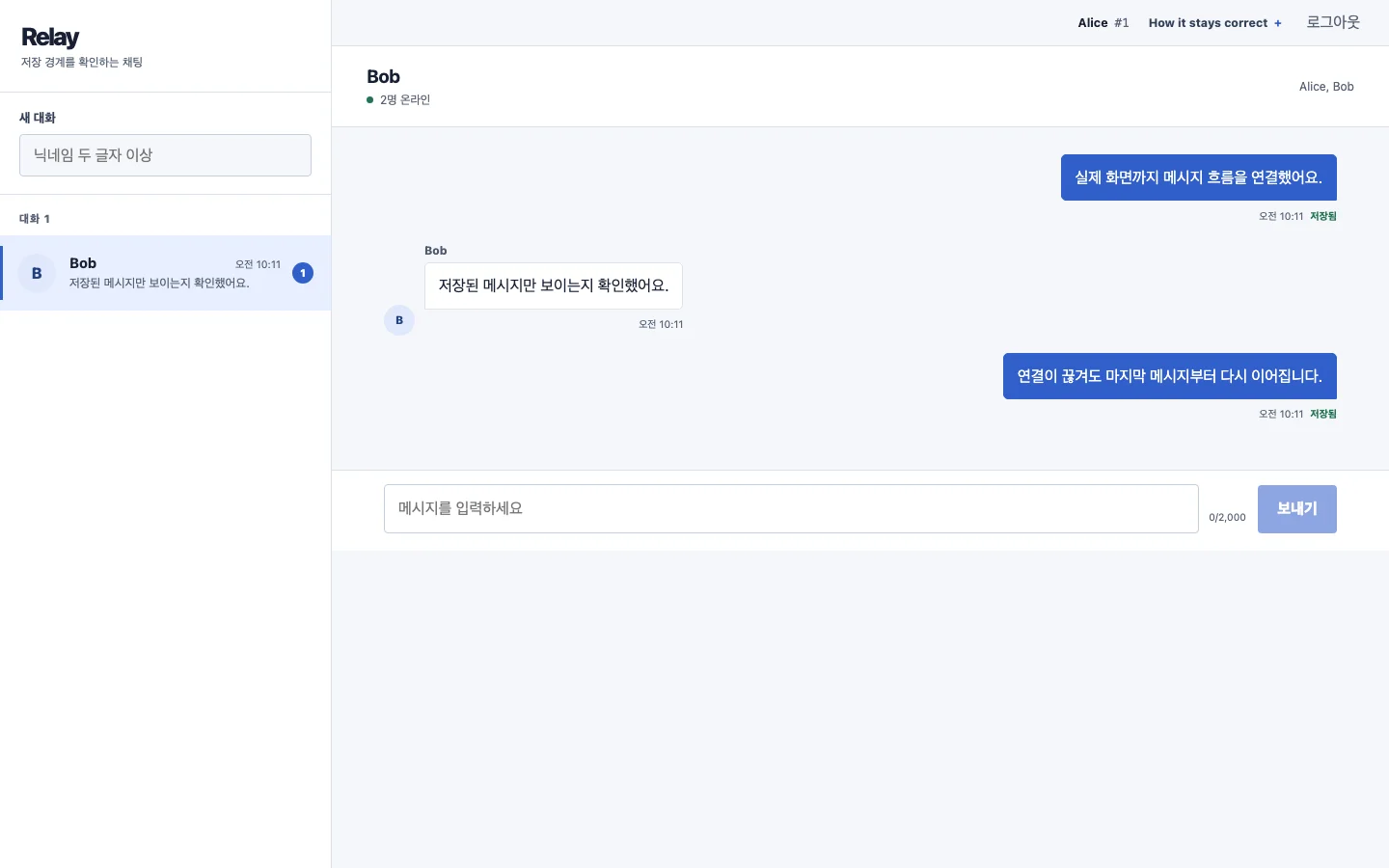1389x868 pixels.
Task: Focus the message input 메시지를 입력하세요
Action: point(791,508)
